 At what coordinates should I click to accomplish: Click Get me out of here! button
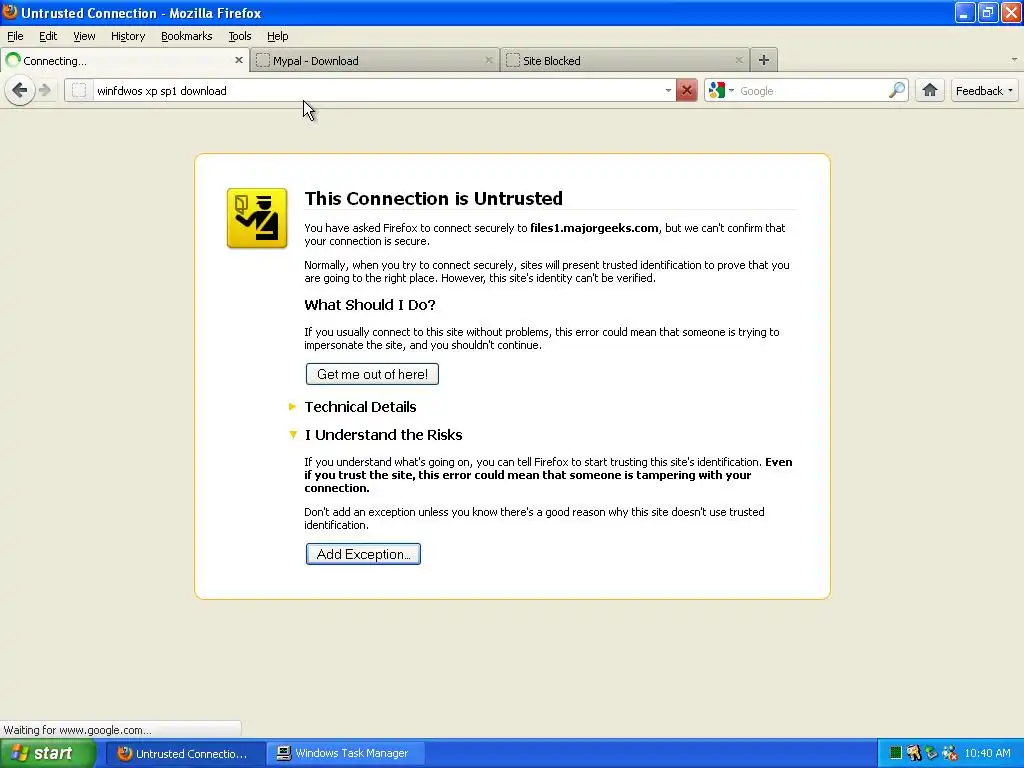(372, 374)
